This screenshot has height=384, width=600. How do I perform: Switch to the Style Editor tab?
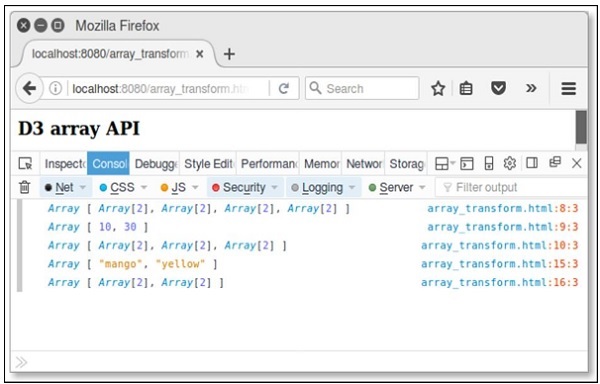pyautogui.click(x=209, y=164)
